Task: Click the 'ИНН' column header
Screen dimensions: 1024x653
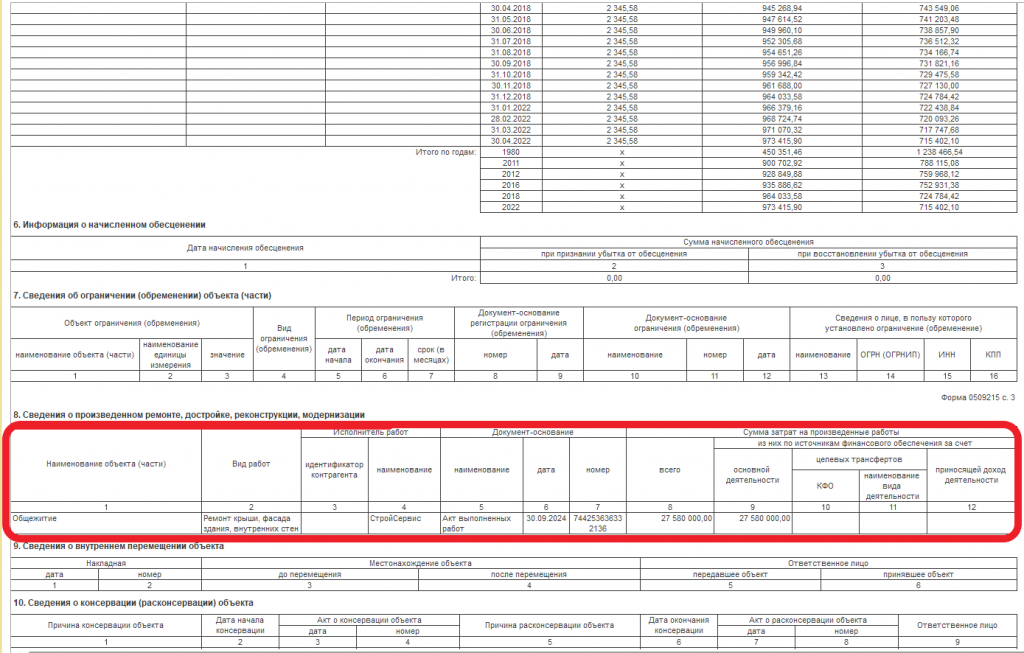Action: click(947, 355)
